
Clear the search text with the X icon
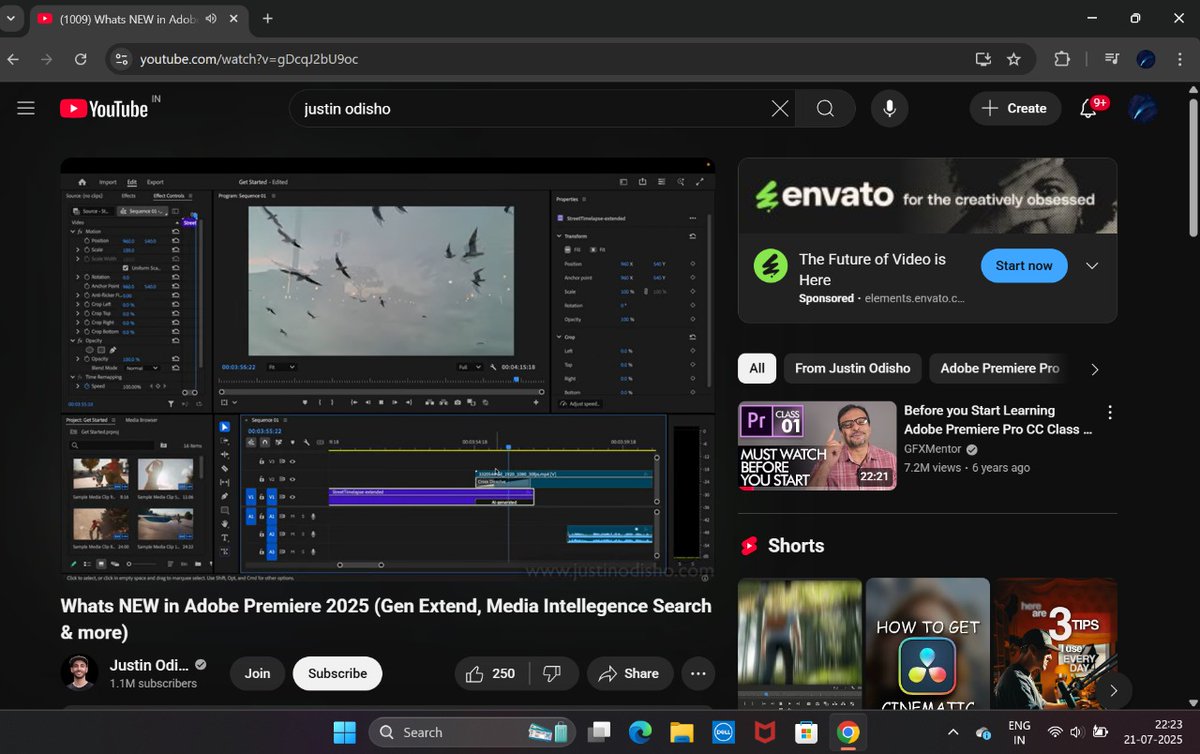tap(780, 108)
